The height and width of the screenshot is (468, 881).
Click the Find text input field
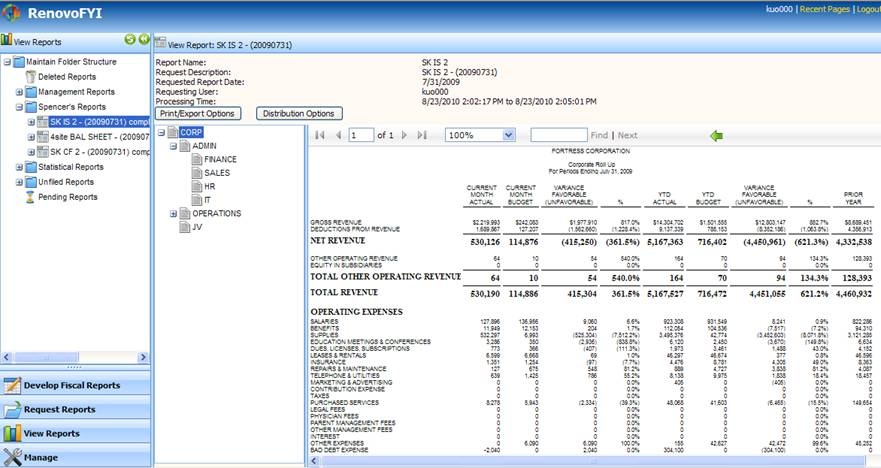(x=558, y=135)
